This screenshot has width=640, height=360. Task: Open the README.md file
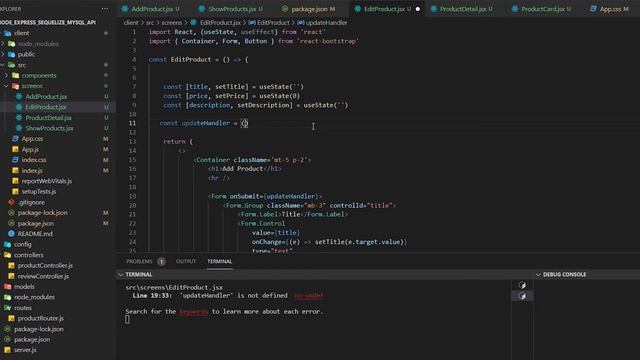[x=35, y=234]
